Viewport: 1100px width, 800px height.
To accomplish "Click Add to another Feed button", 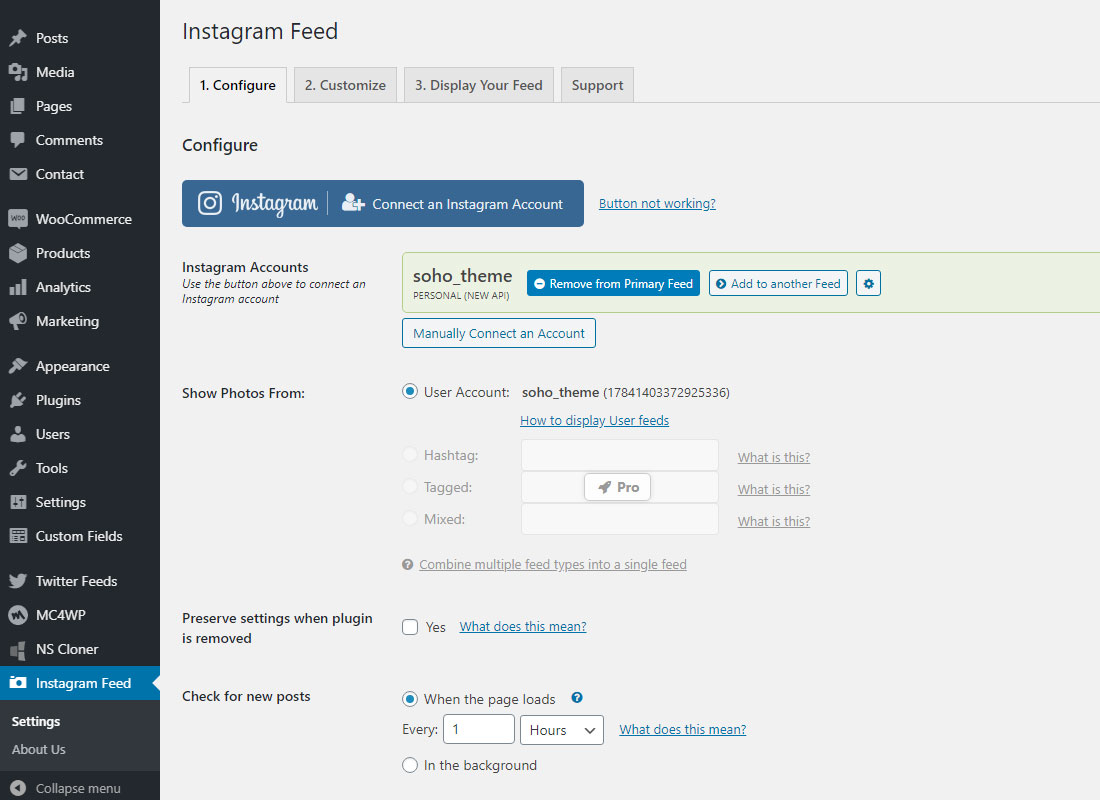I will [778, 284].
